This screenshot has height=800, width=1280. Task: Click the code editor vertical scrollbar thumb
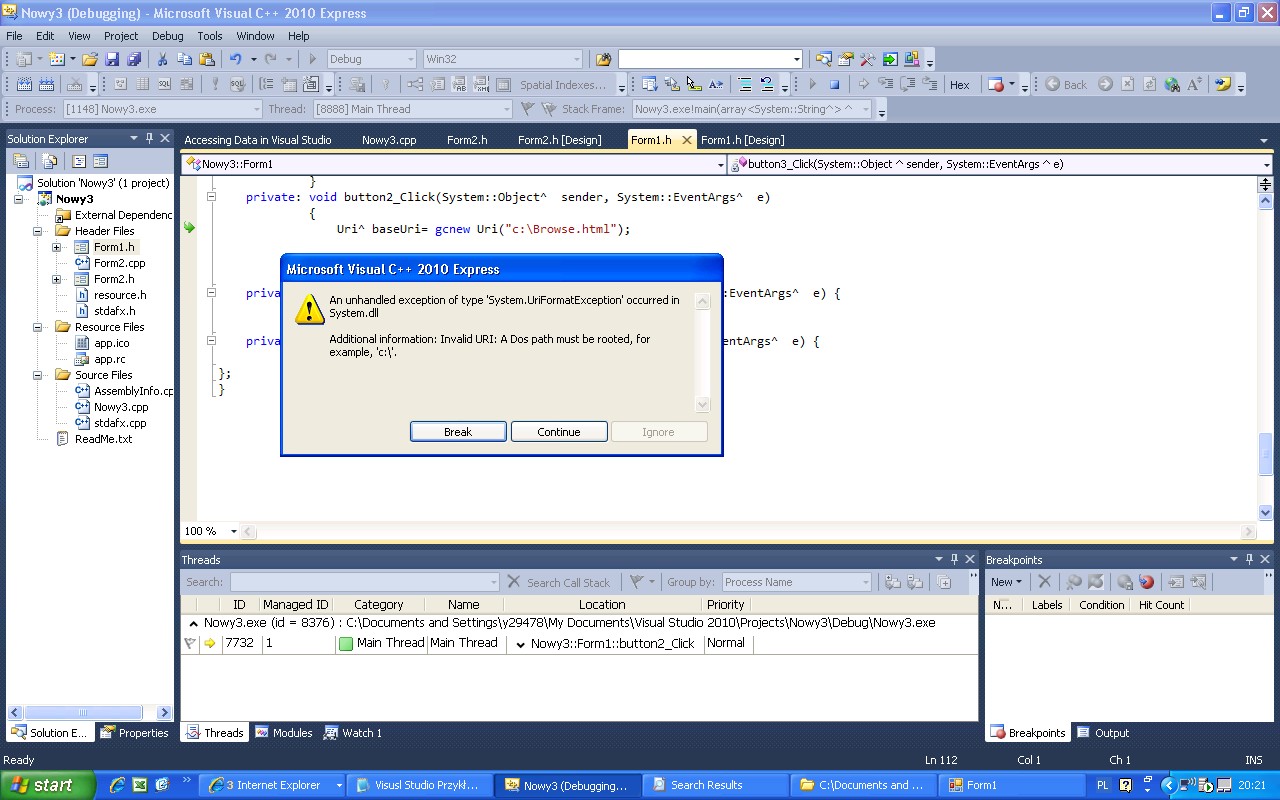click(1265, 454)
